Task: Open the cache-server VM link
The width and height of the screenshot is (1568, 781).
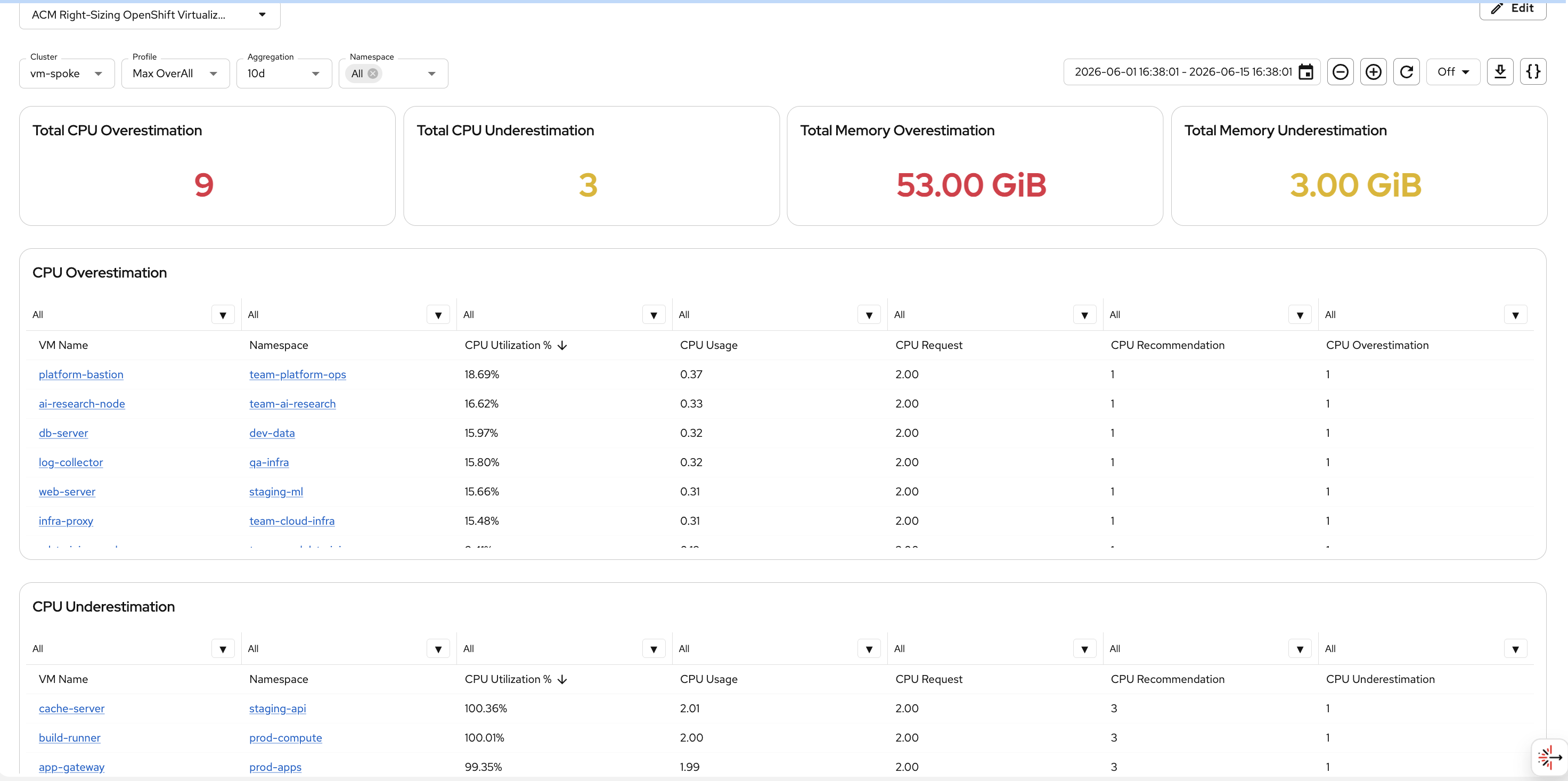Action: [72, 708]
